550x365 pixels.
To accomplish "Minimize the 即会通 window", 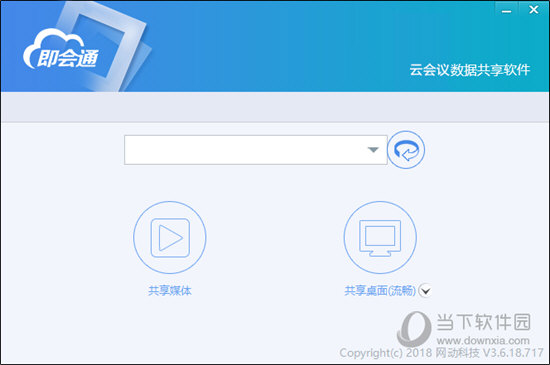I will pyautogui.click(x=506, y=11).
